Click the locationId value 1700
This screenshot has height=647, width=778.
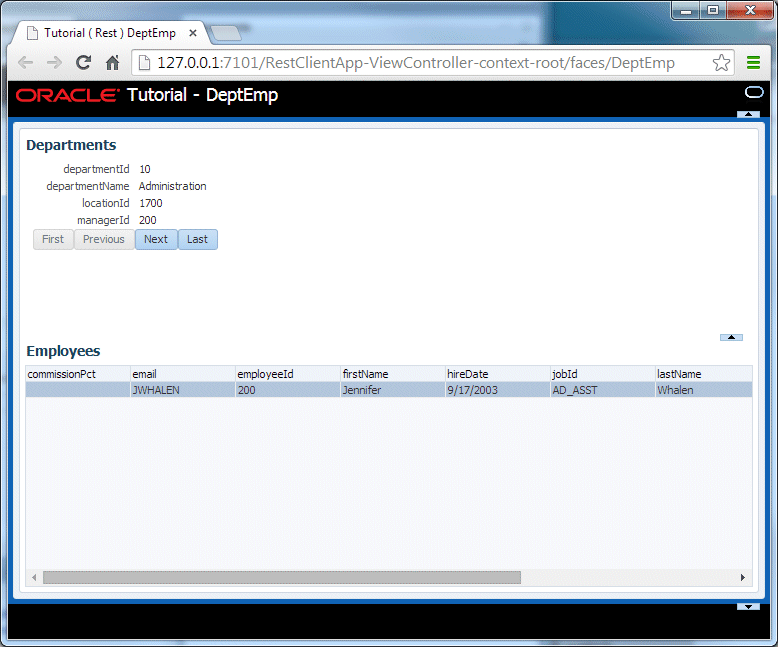pyautogui.click(x=151, y=203)
